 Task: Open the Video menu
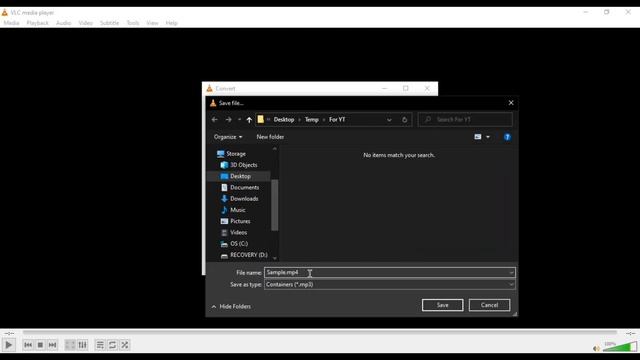[x=85, y=23]
